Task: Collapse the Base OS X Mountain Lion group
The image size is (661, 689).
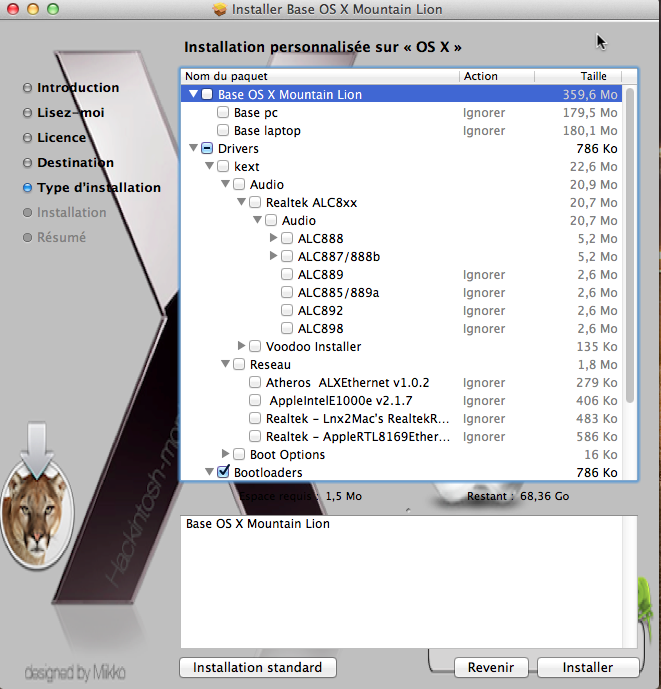Action: [x=193, y=94]
